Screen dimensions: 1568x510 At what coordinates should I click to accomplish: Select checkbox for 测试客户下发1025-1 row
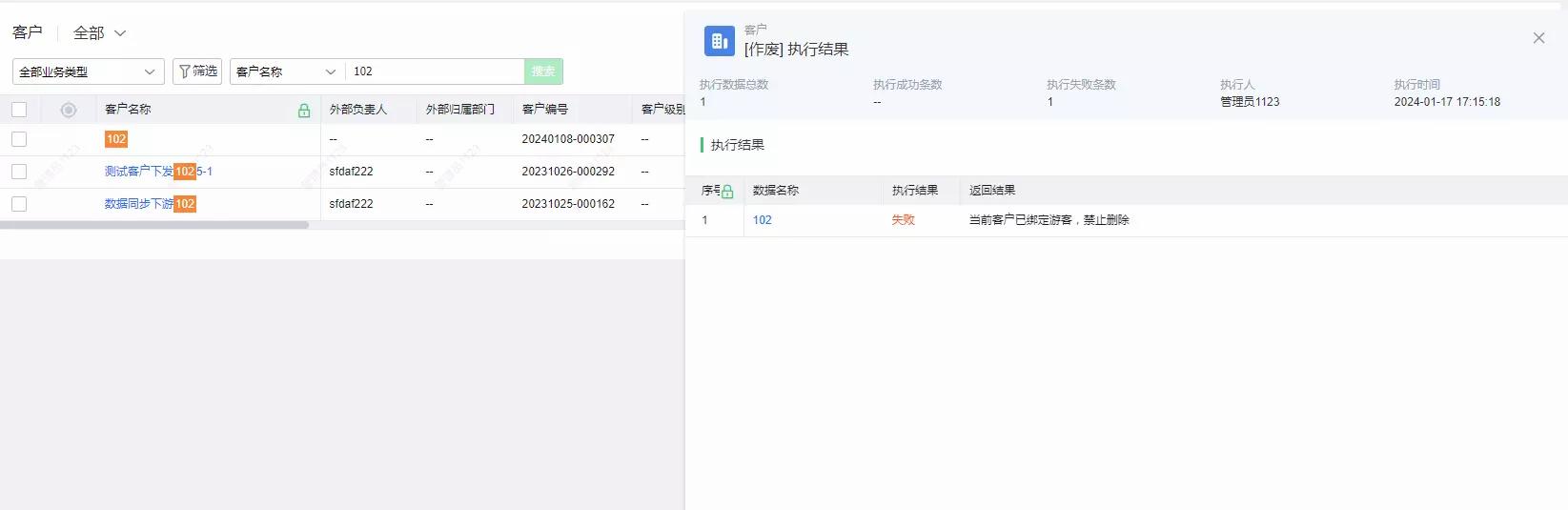[x=19, y=172]
